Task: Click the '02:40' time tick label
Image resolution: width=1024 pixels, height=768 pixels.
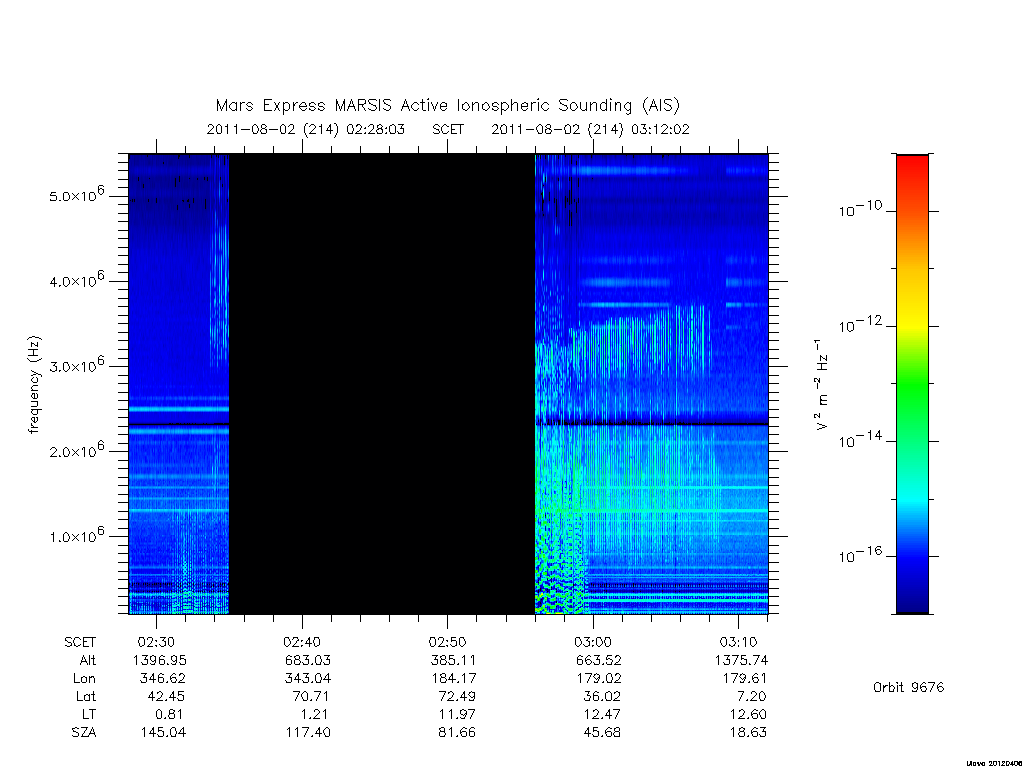Action: [x=302, y=643]
